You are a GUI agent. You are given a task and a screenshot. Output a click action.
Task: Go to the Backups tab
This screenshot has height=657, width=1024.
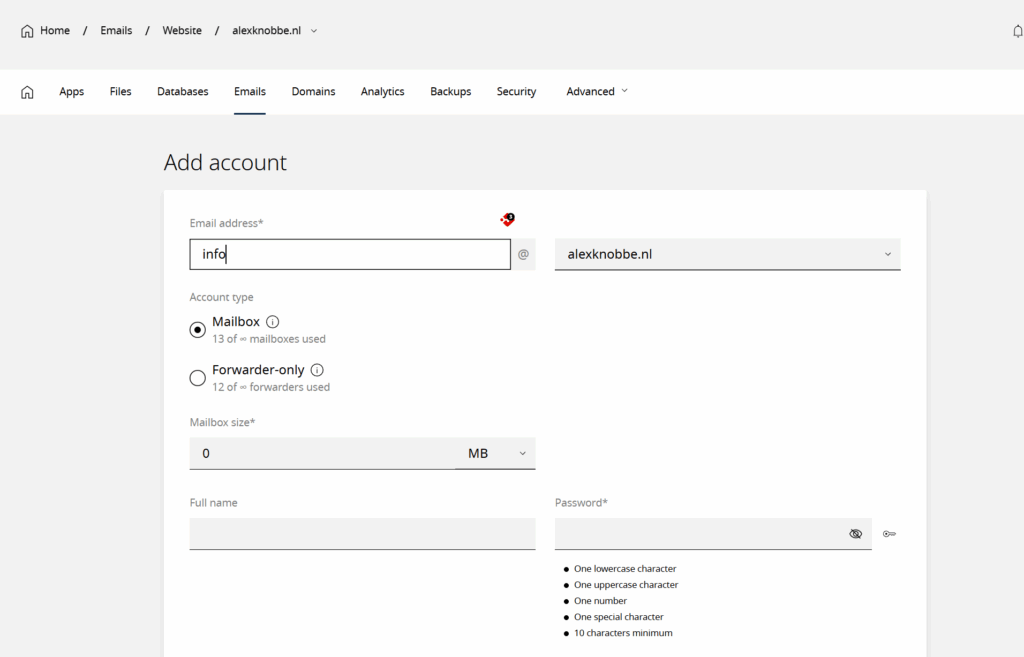pos(450,91)
